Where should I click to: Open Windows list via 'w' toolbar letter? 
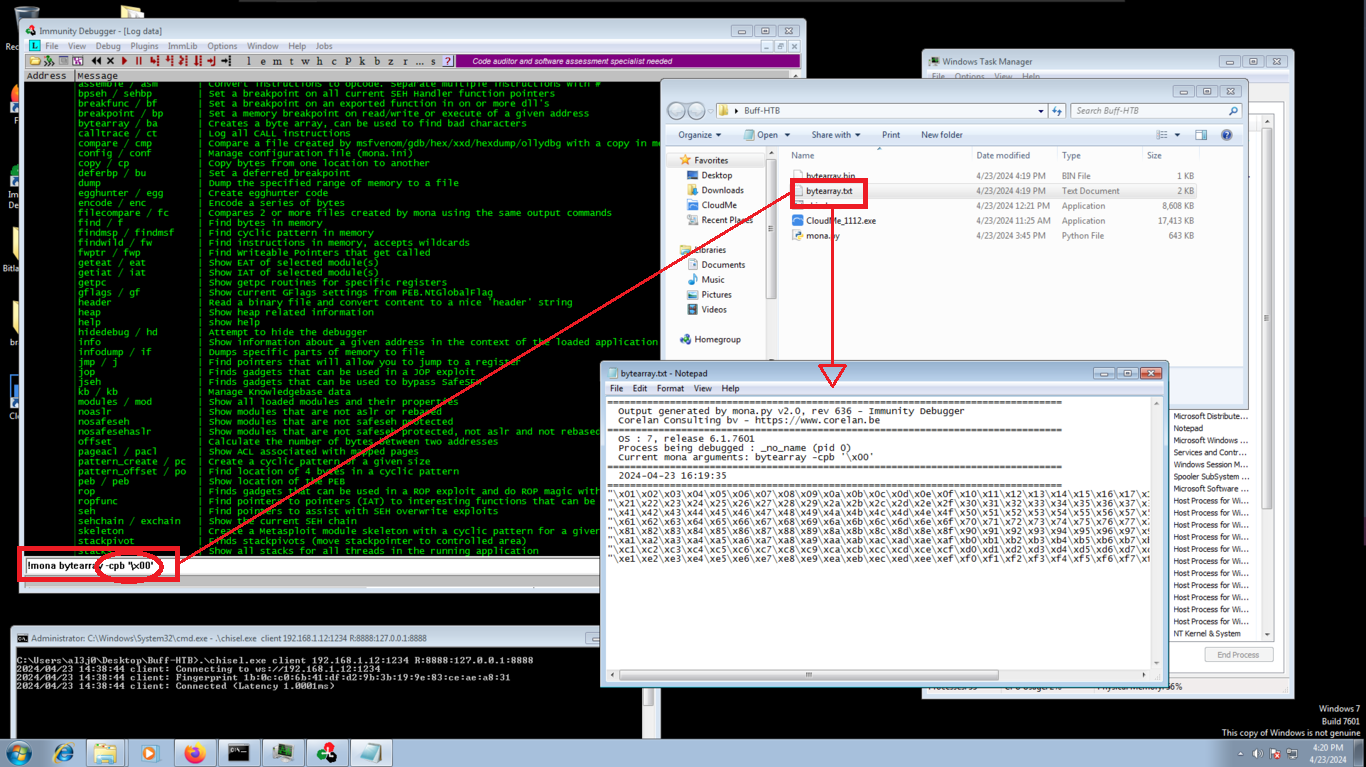(x=305, y=61)
